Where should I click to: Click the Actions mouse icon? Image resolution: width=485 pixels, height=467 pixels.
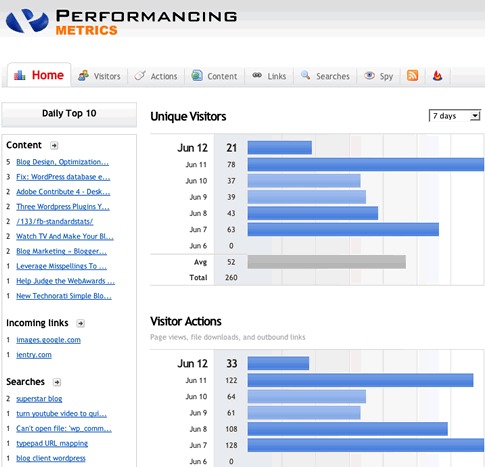pyautogui.click(x=140, y=76)
